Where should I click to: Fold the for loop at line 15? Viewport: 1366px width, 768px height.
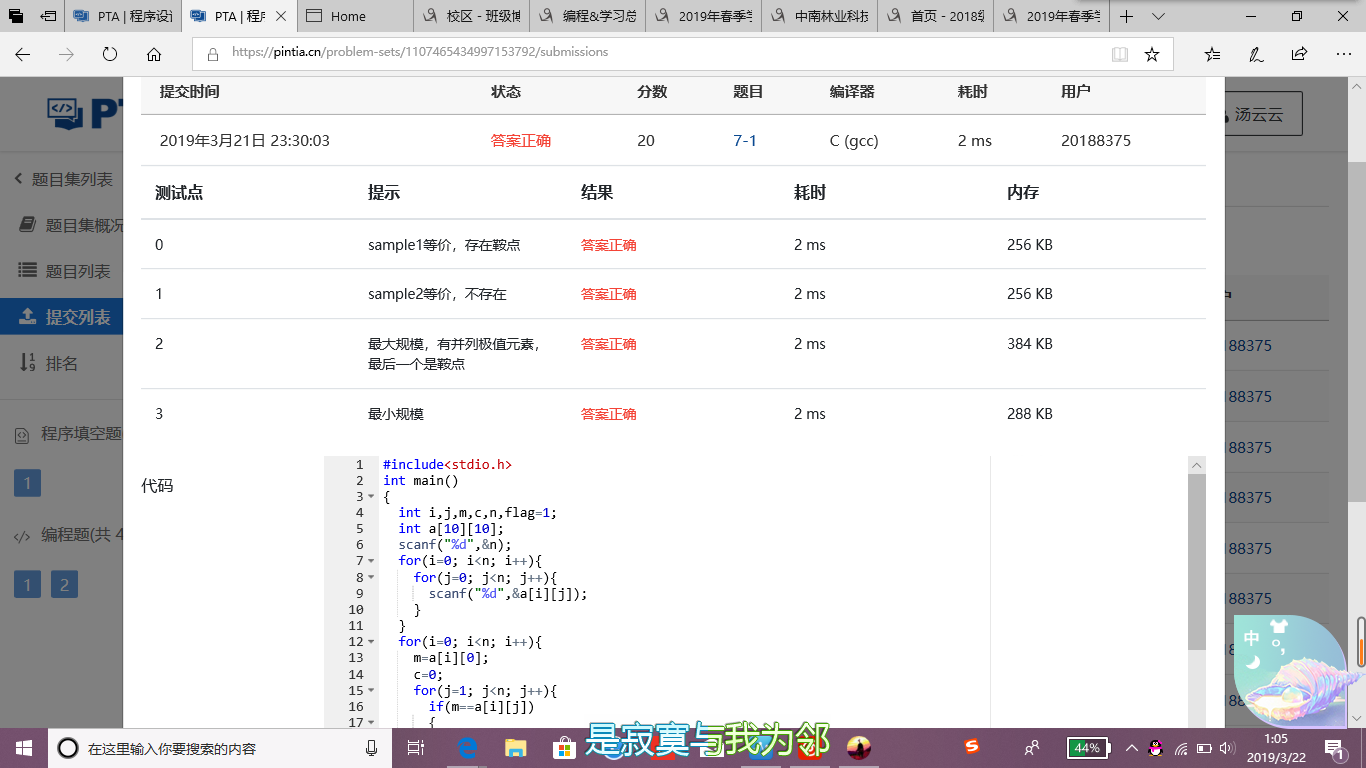371,690
